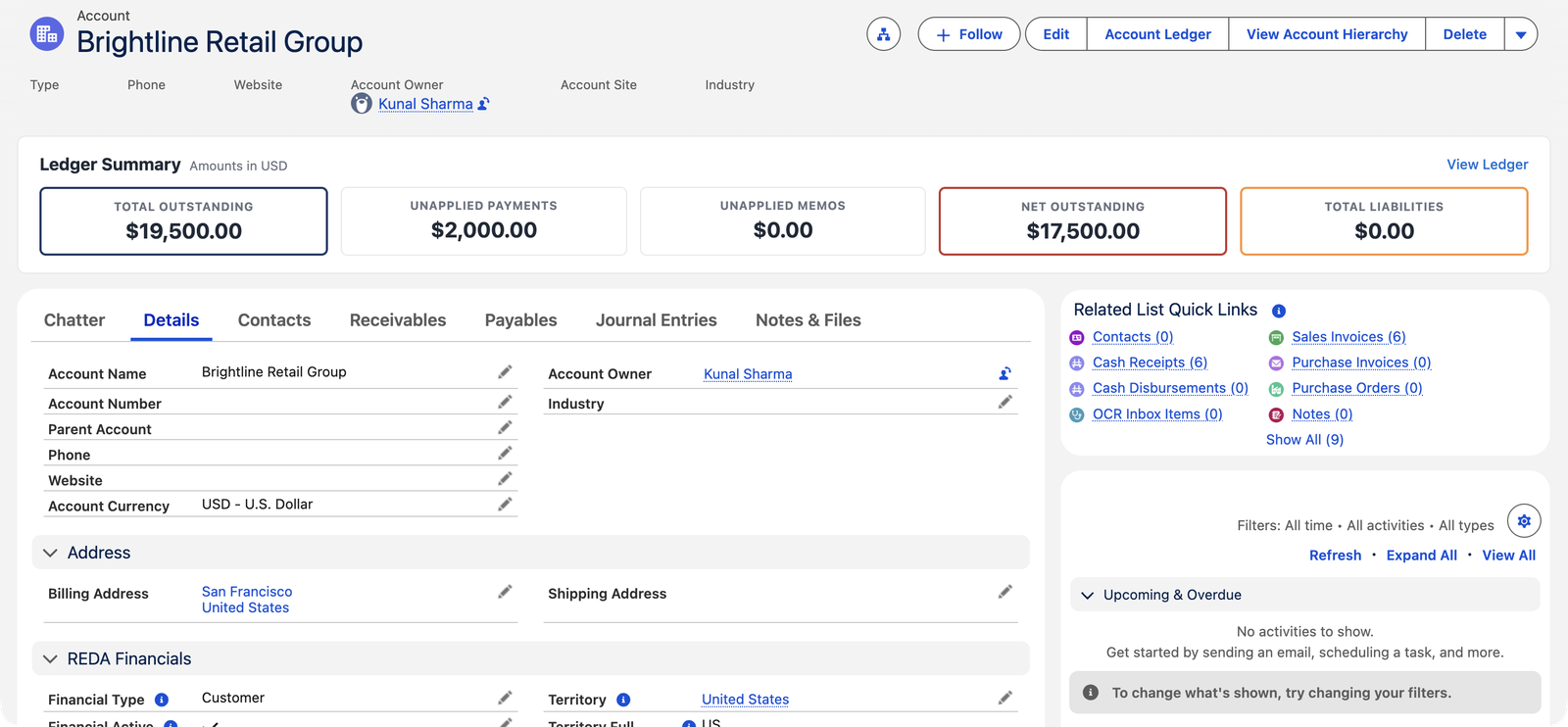1568x727 pixels.
Task: Click info icon beside Financial Type
Action: pos(162,700)
